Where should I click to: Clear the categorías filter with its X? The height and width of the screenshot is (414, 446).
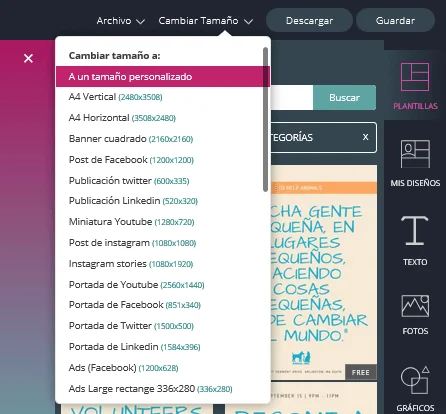pos(366,137)
